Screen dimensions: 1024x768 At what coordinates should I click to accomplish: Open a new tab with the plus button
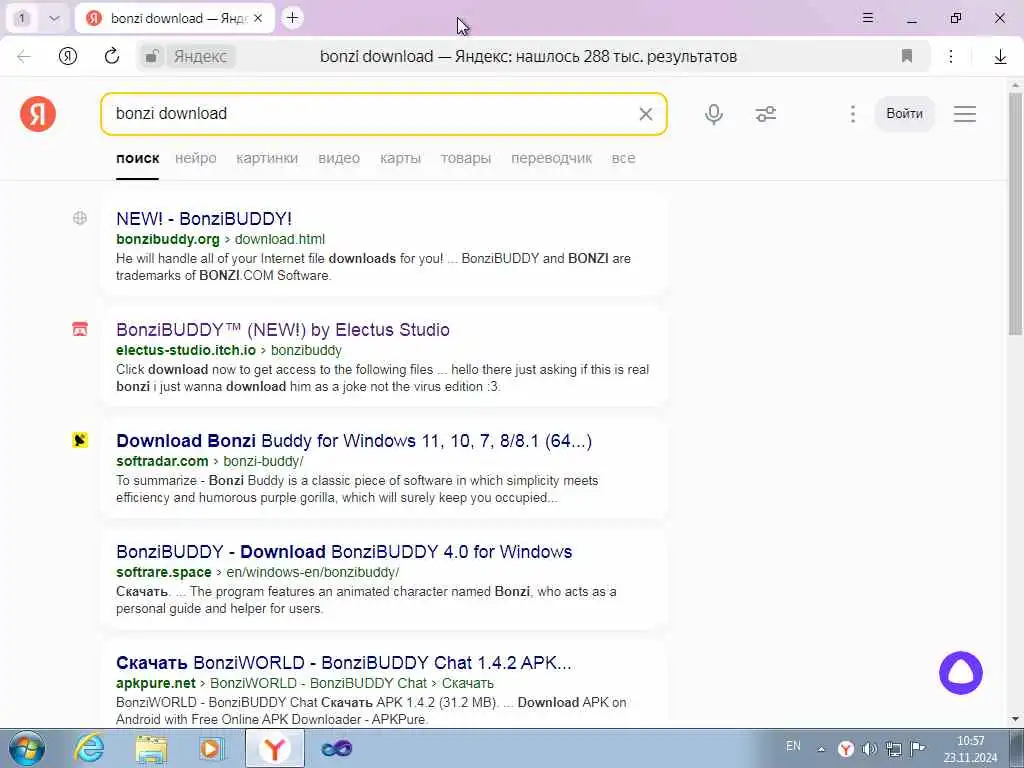[293, 18]
